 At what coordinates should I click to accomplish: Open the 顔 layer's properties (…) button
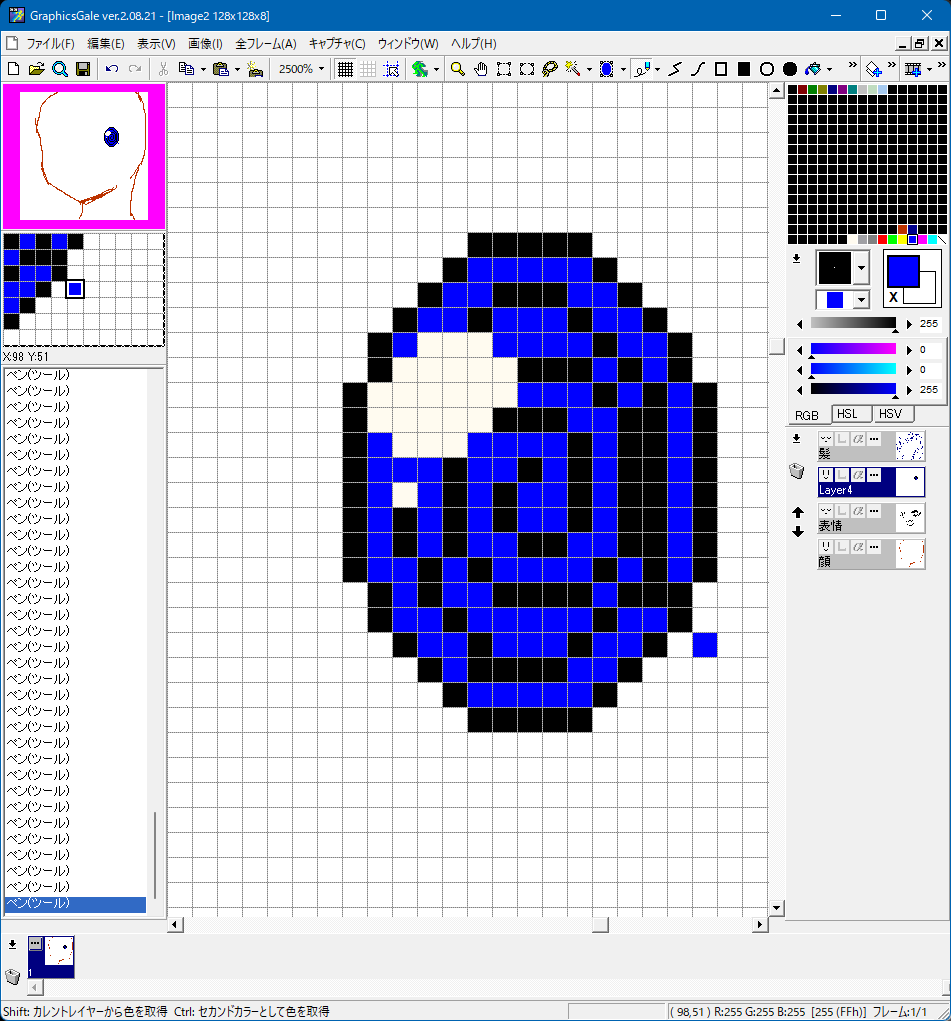click(x=873, y=547)
